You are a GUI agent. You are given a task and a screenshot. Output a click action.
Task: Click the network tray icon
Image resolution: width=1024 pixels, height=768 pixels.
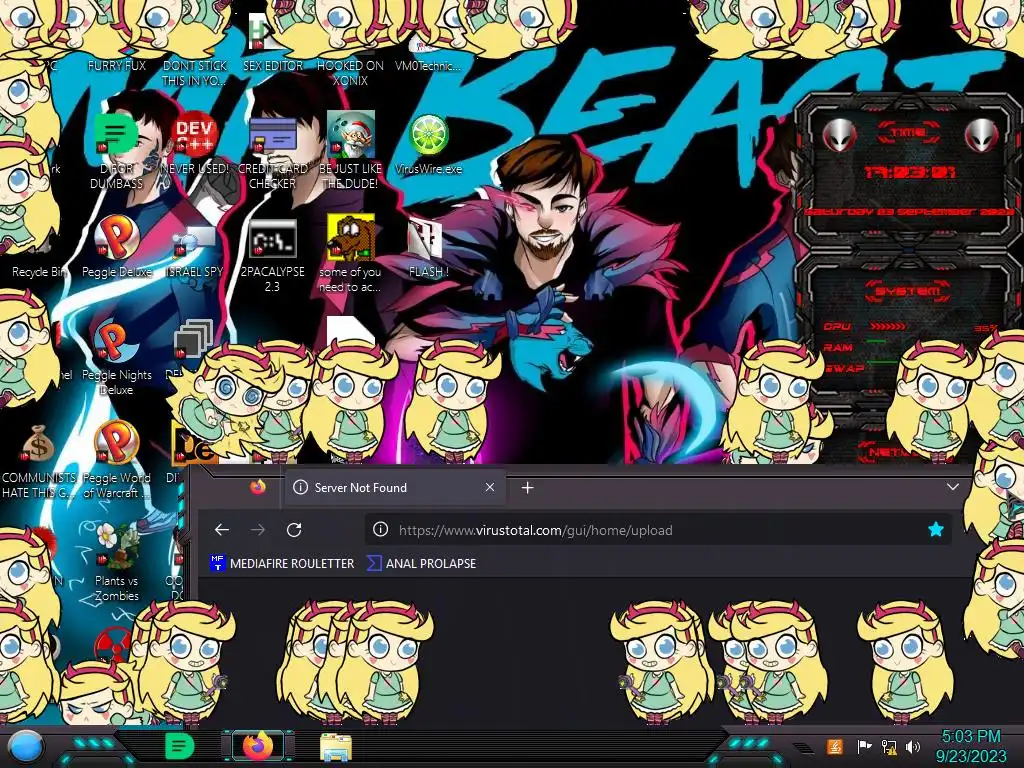[x=889, y=746]
